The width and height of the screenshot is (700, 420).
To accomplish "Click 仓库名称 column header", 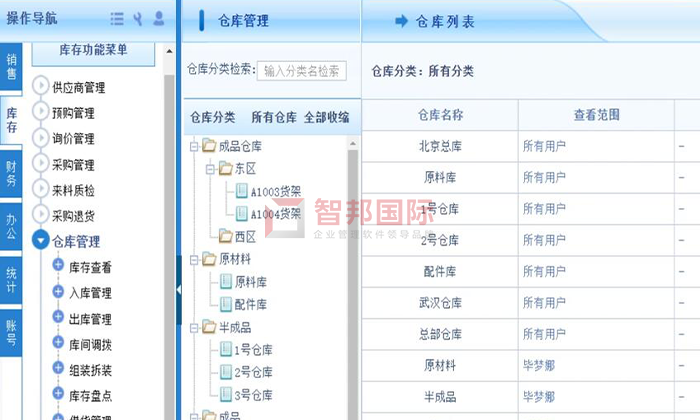I will click(x=440, y=115).
